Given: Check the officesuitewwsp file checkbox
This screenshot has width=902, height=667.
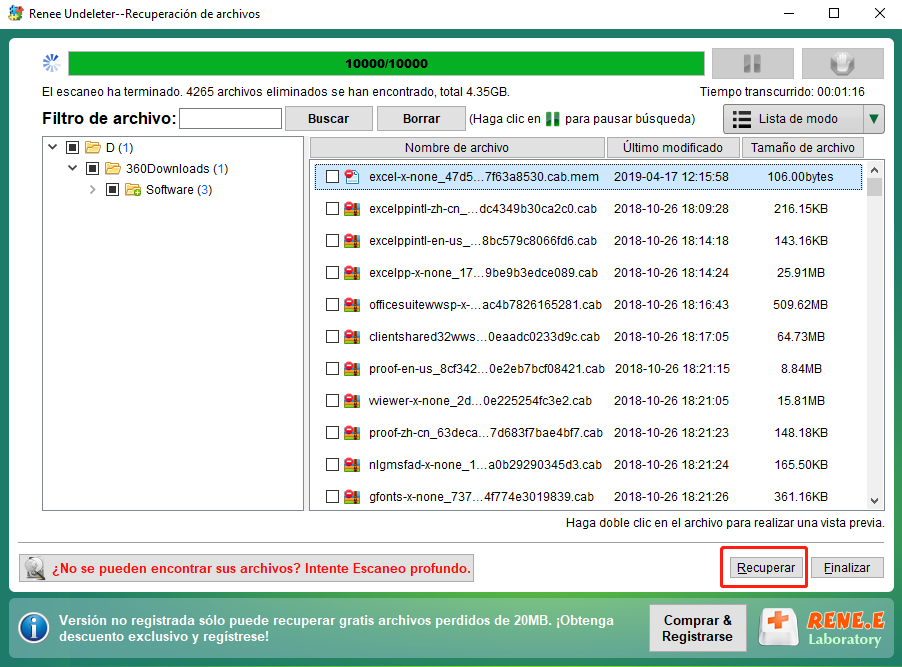Looking at the screenshot, I should [332, 304].
